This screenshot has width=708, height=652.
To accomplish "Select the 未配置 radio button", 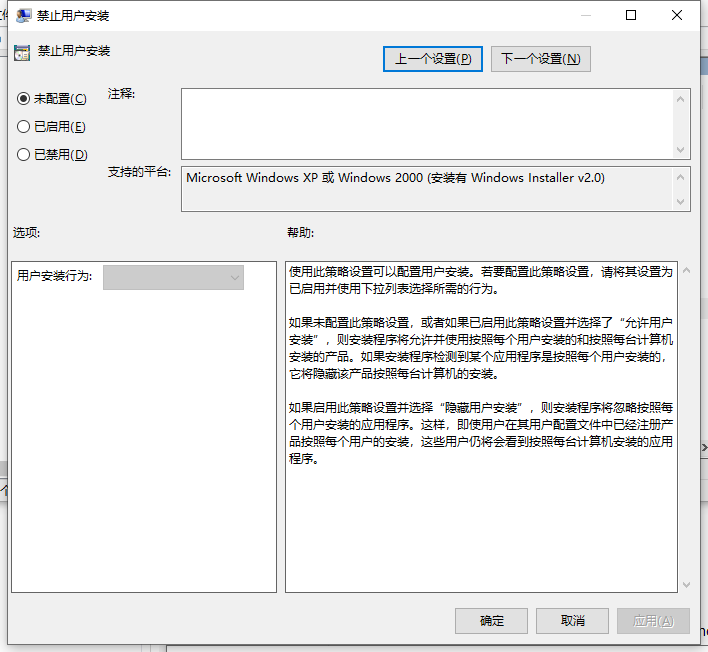I will click(x=24, y=99).
